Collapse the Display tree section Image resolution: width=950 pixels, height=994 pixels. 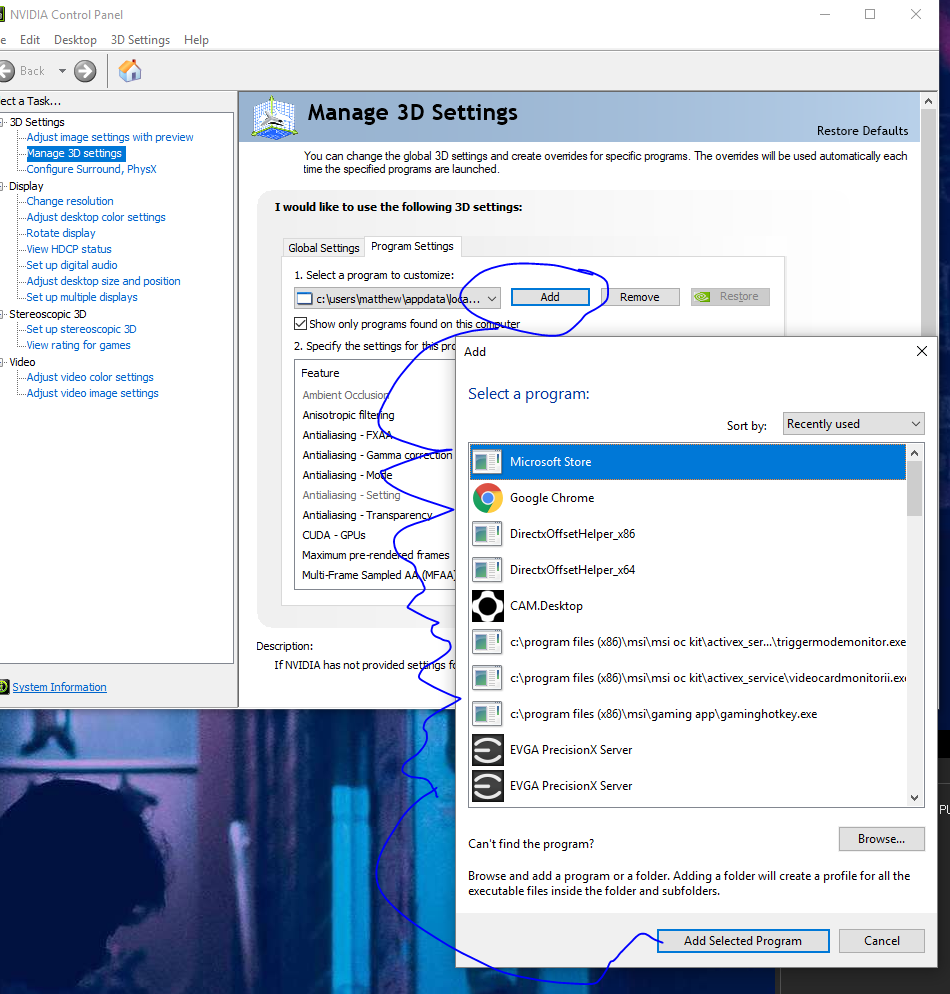3,186
